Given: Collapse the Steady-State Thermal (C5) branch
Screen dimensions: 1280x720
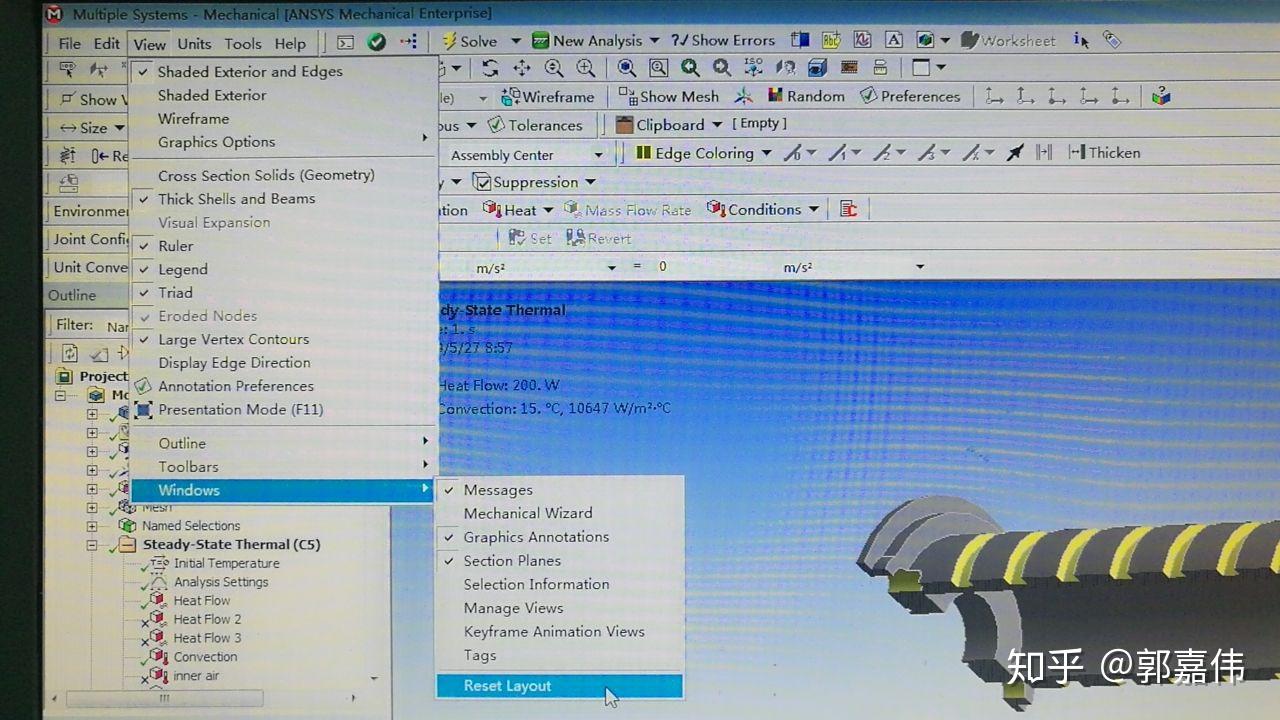Looking at the screenshot, I should pyautogui.click(x=91, y=544).
